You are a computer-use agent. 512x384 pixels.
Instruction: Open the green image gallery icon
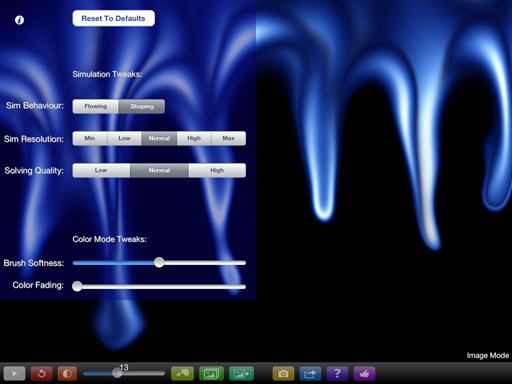(x=211, y=373)
